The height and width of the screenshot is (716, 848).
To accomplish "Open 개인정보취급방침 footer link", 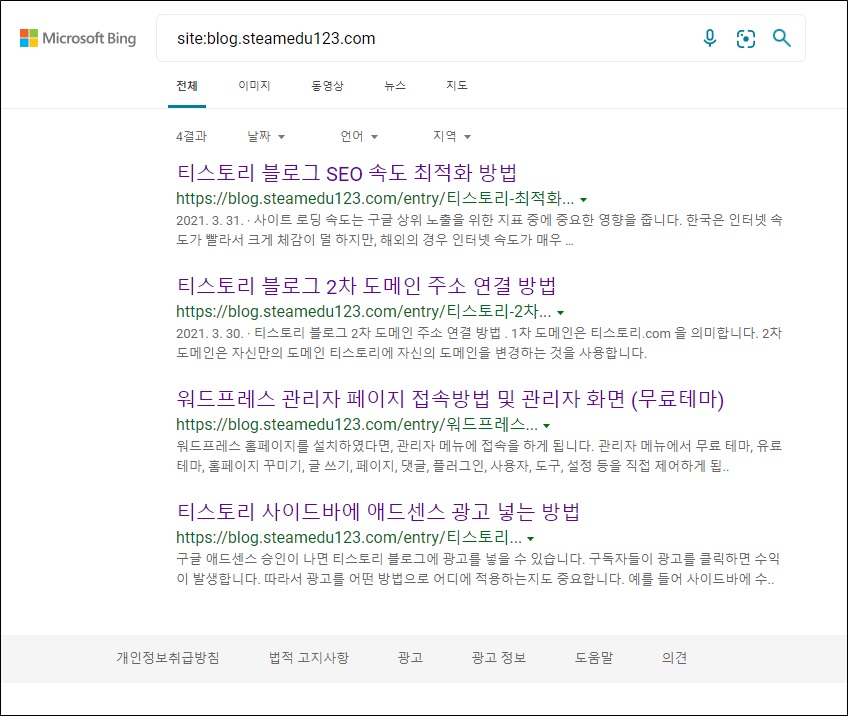I will click(x=168, y=658).
